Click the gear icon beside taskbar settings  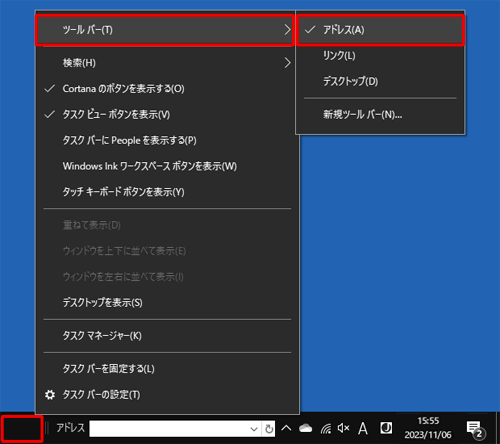(50, 395)
